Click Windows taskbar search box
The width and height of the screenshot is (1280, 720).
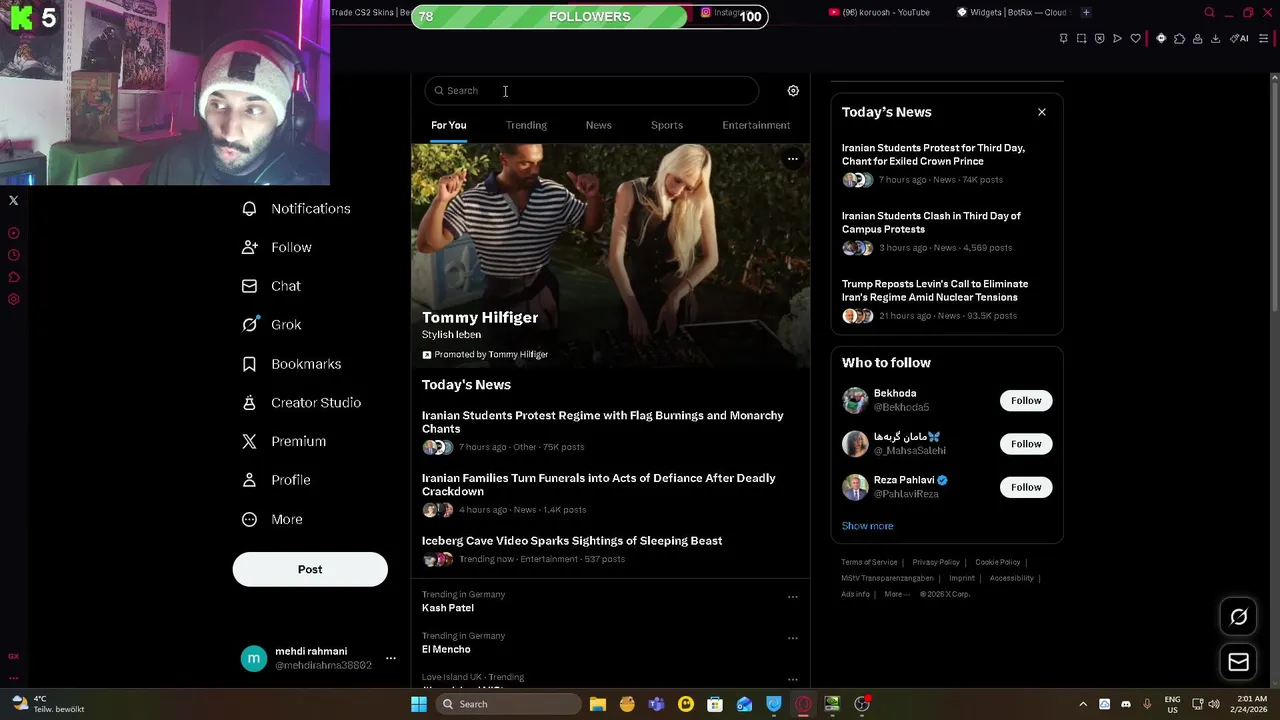click(x=507, y=704)
